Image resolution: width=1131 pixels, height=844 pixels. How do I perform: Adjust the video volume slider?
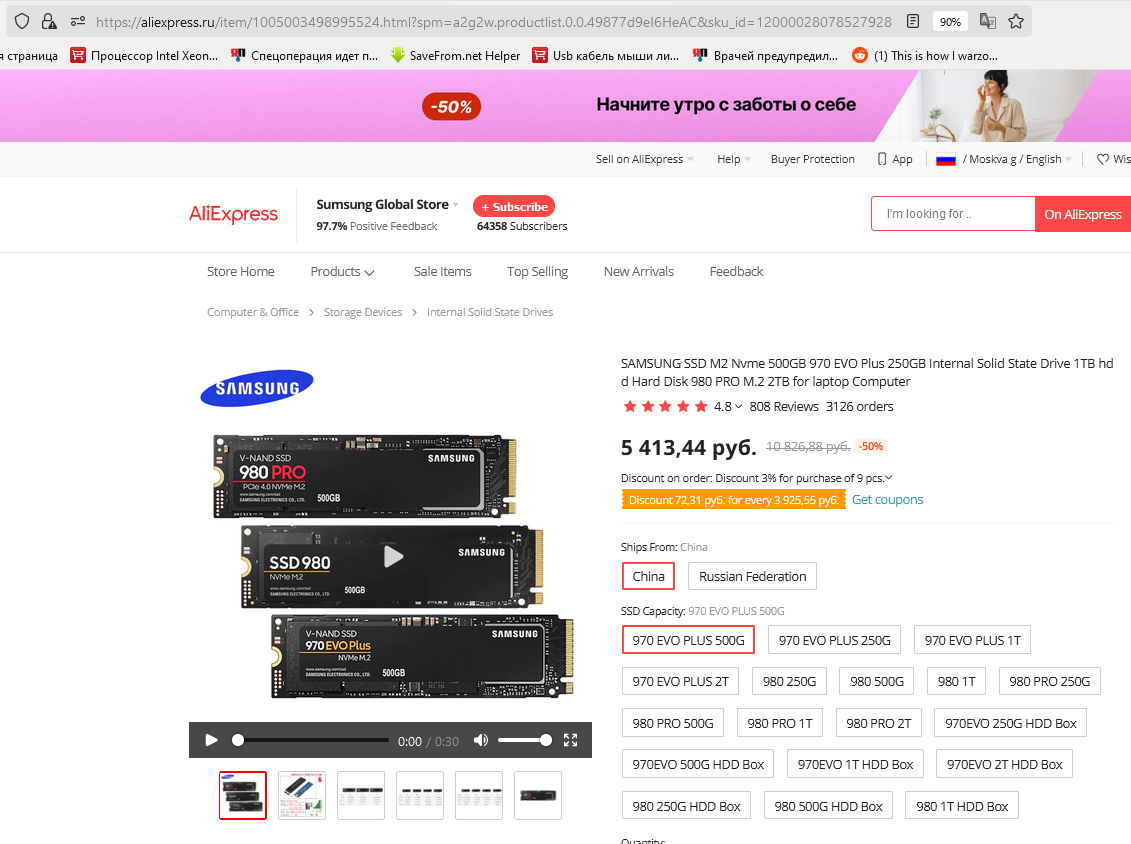click(524, 740)
